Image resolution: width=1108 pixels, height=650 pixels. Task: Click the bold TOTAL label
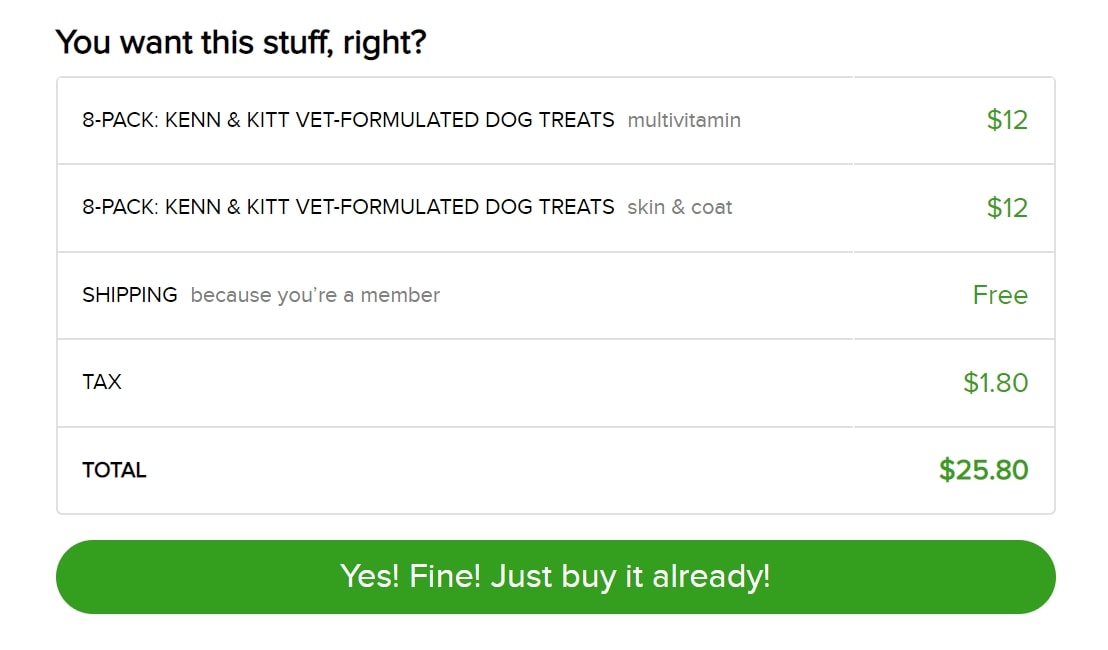pos(114,470)
